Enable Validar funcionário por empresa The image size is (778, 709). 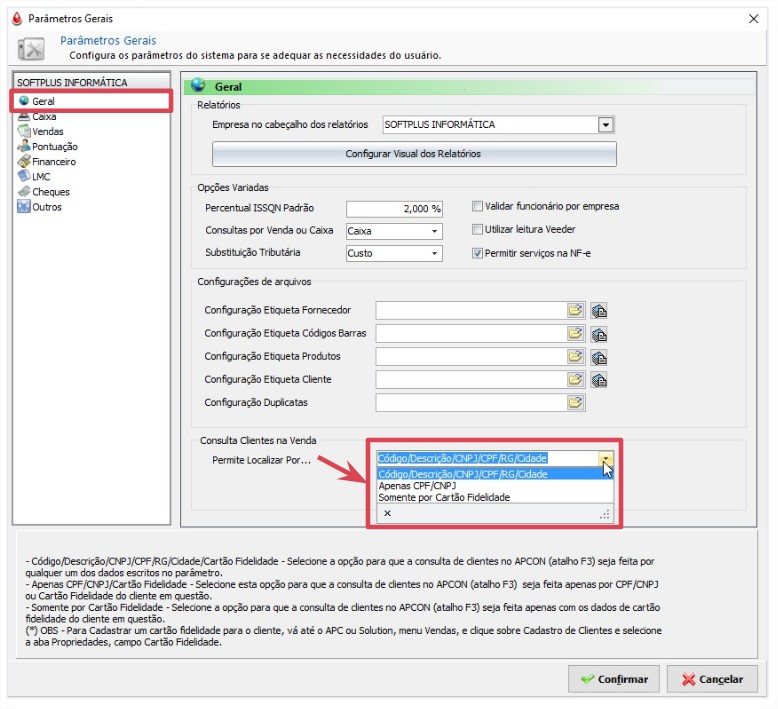(477, 206)
